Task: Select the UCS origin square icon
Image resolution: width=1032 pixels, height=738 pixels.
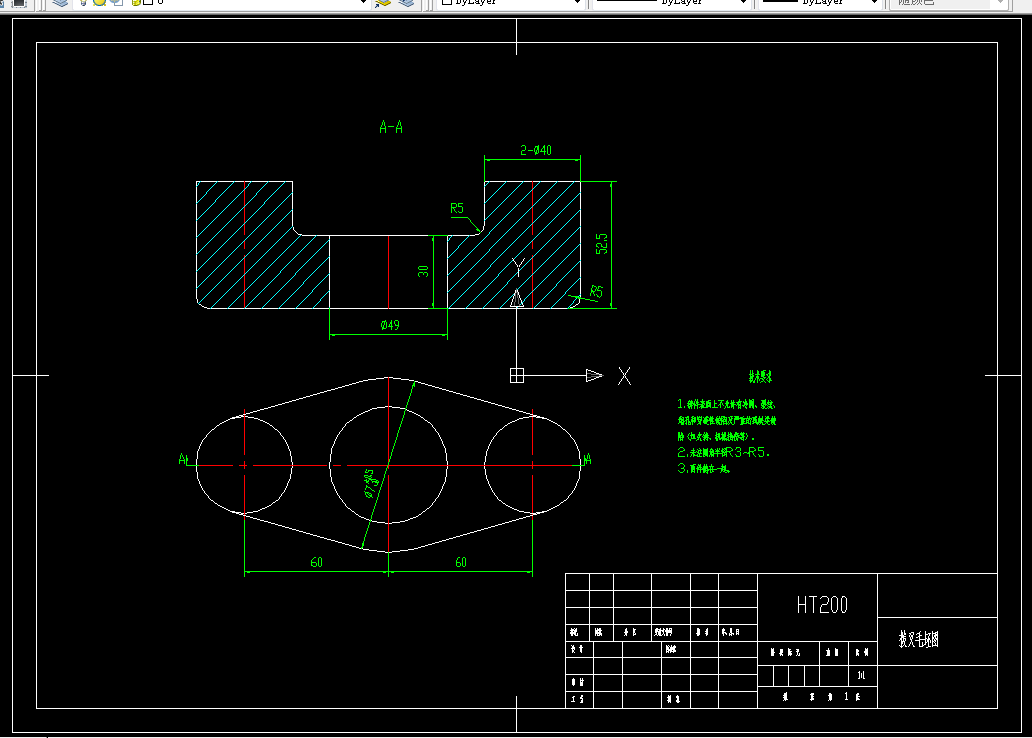Action: pyautogui.click(x=517, y=375)
